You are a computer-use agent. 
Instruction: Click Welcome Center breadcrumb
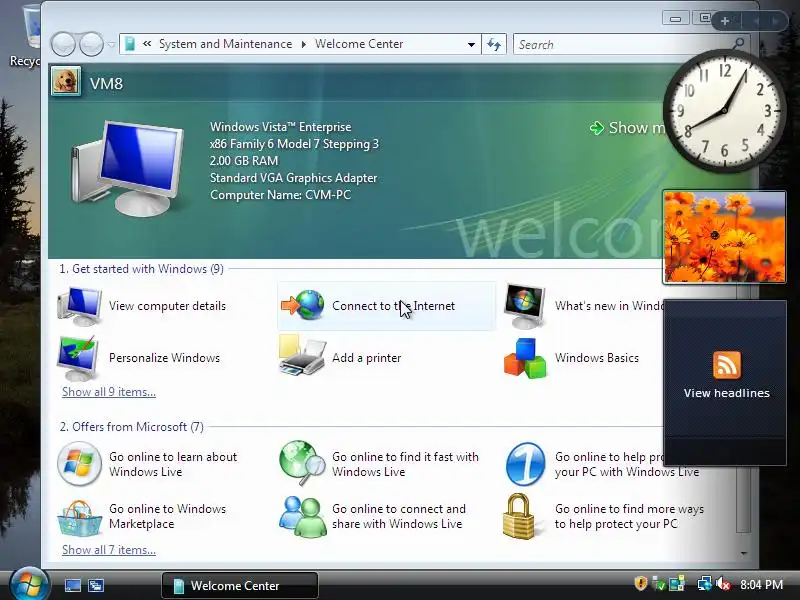tap(359, 44)
